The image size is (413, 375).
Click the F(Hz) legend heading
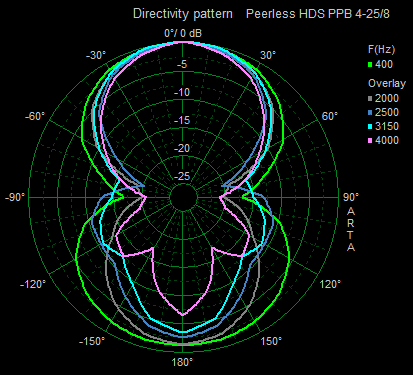(x=382, y=49)
